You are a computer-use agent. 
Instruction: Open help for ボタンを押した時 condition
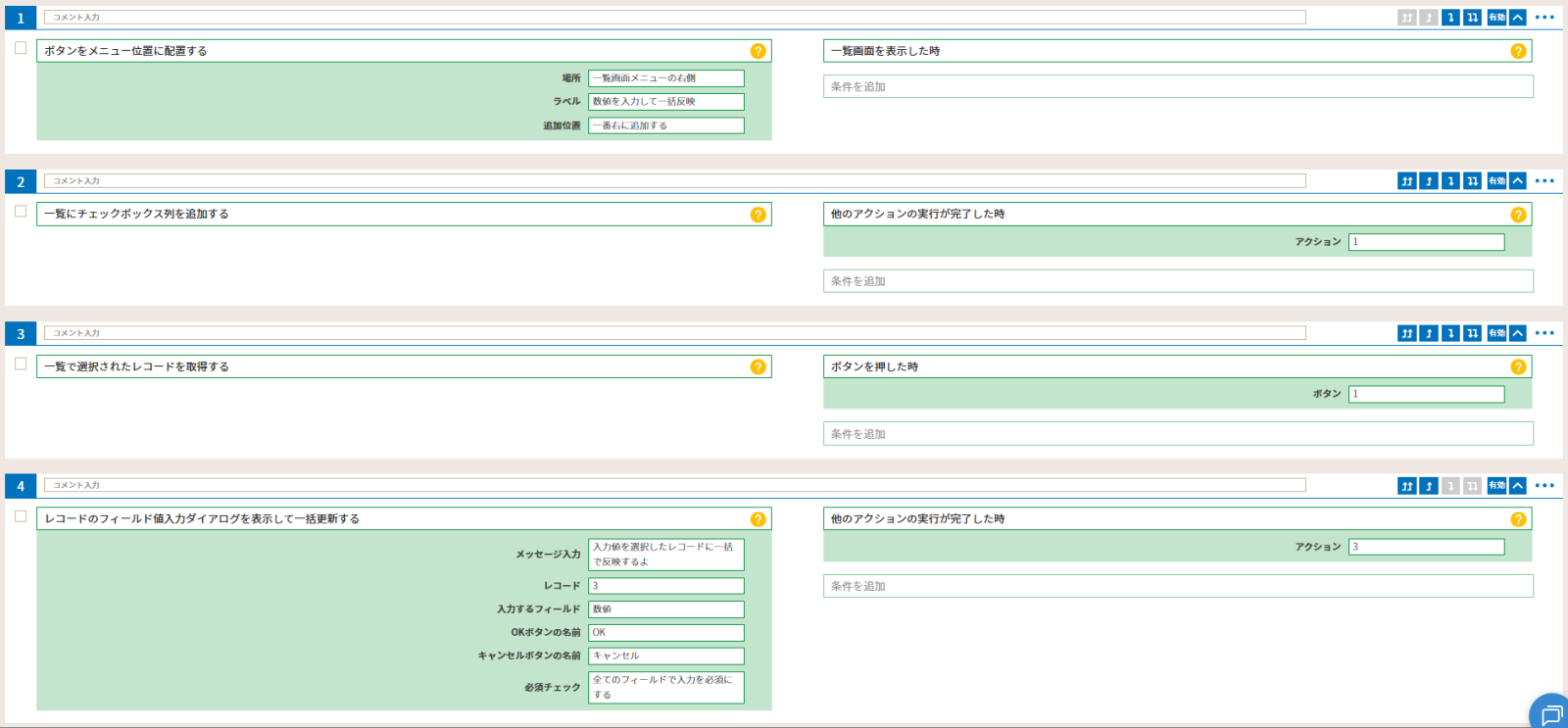(1518, 366)
